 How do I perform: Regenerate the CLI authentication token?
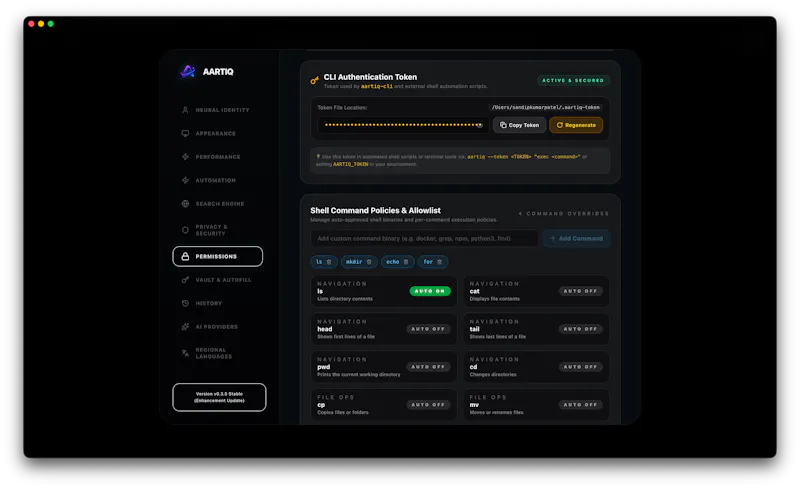pyautogui.click(x=576, y=125)
